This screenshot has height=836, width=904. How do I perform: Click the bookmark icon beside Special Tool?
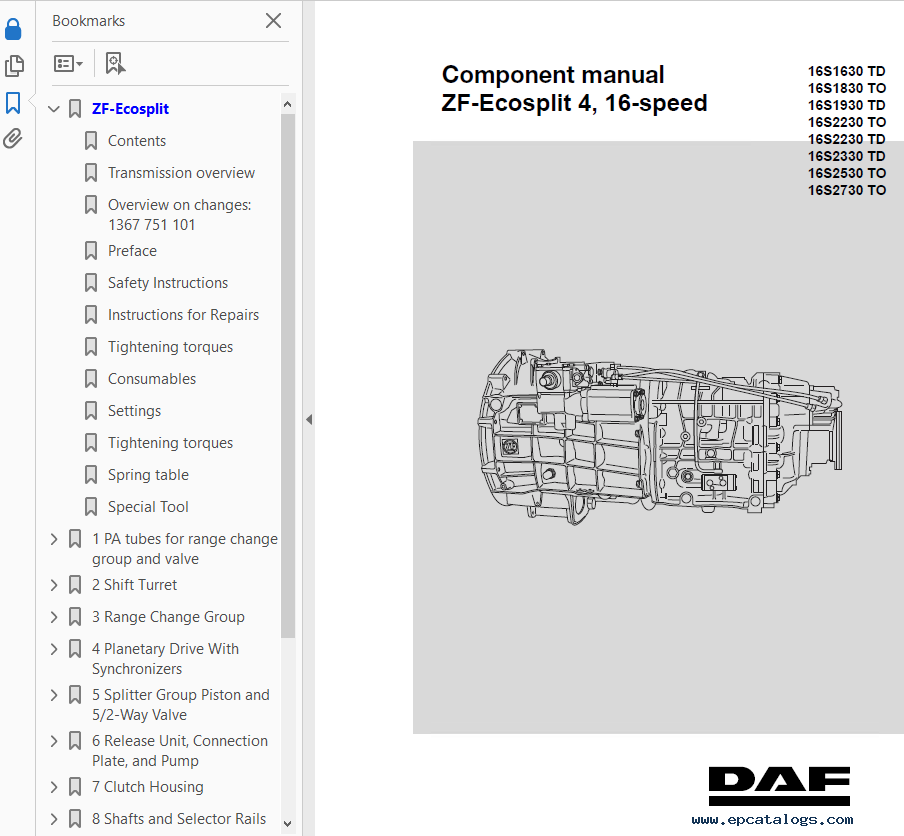(91, 507)
